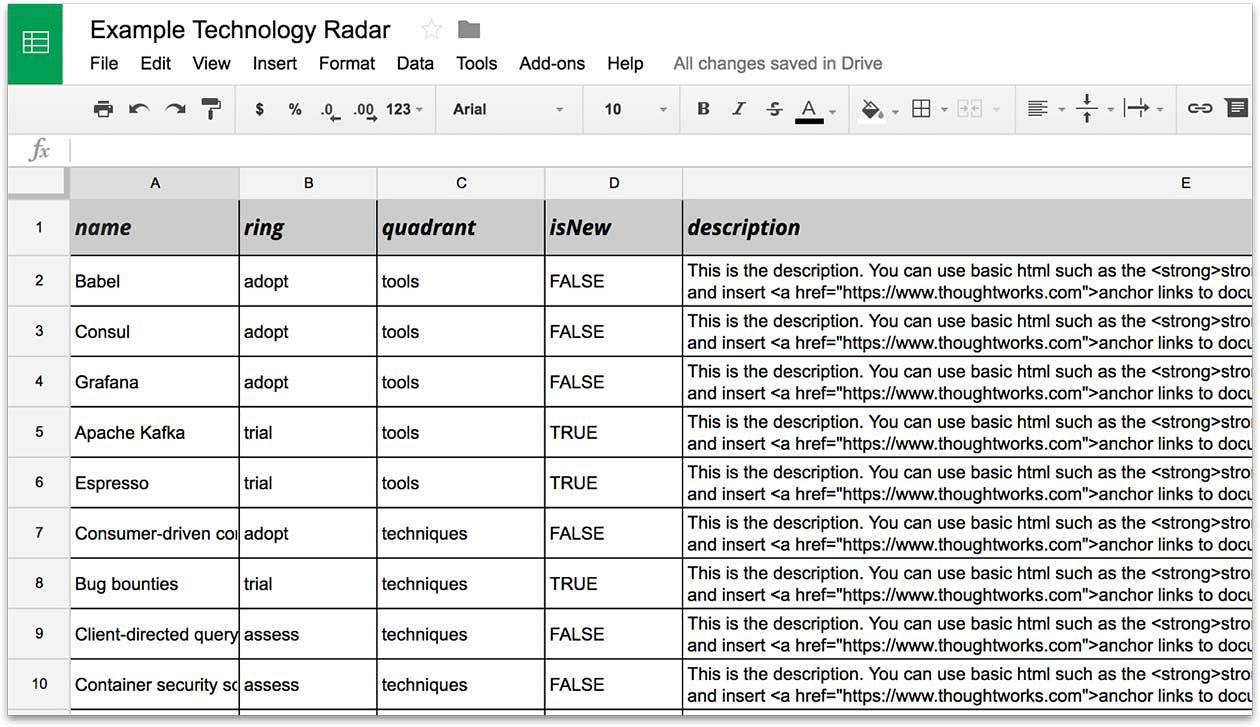Select column A header
The image size is (1260, 727).
[x=155, y=183]
